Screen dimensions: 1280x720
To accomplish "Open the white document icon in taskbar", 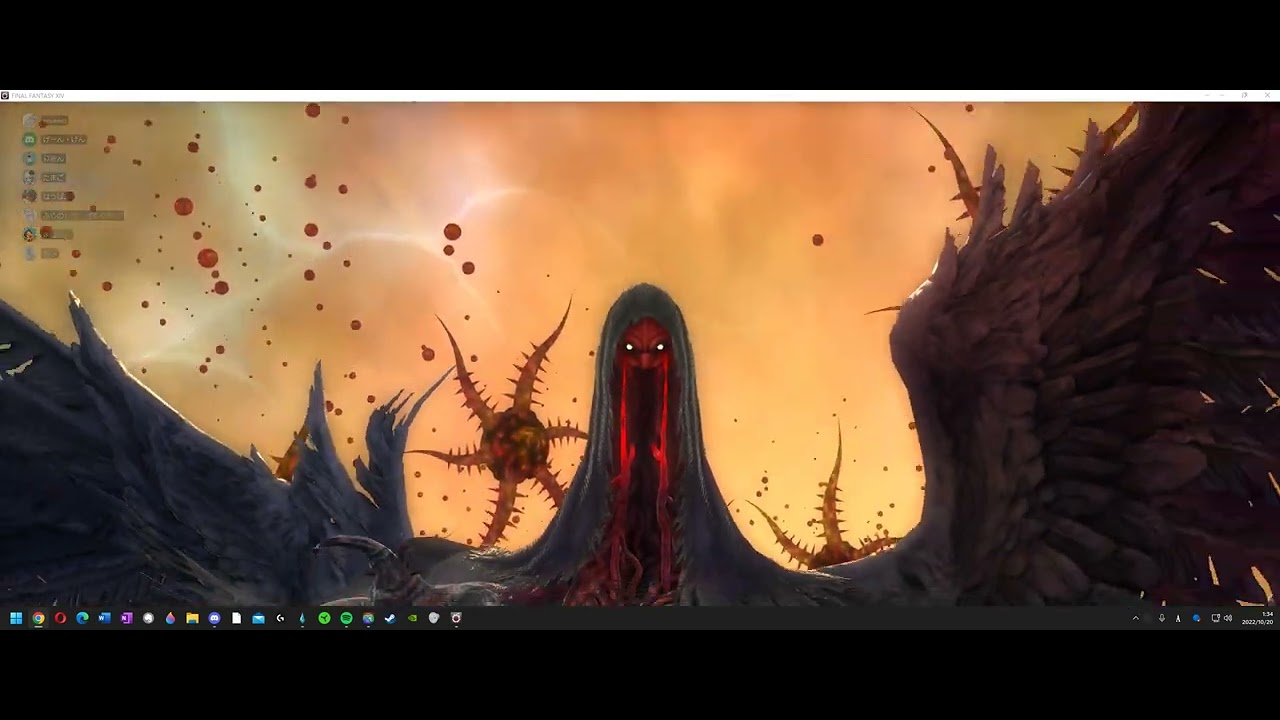I will (x=236, y=618).
